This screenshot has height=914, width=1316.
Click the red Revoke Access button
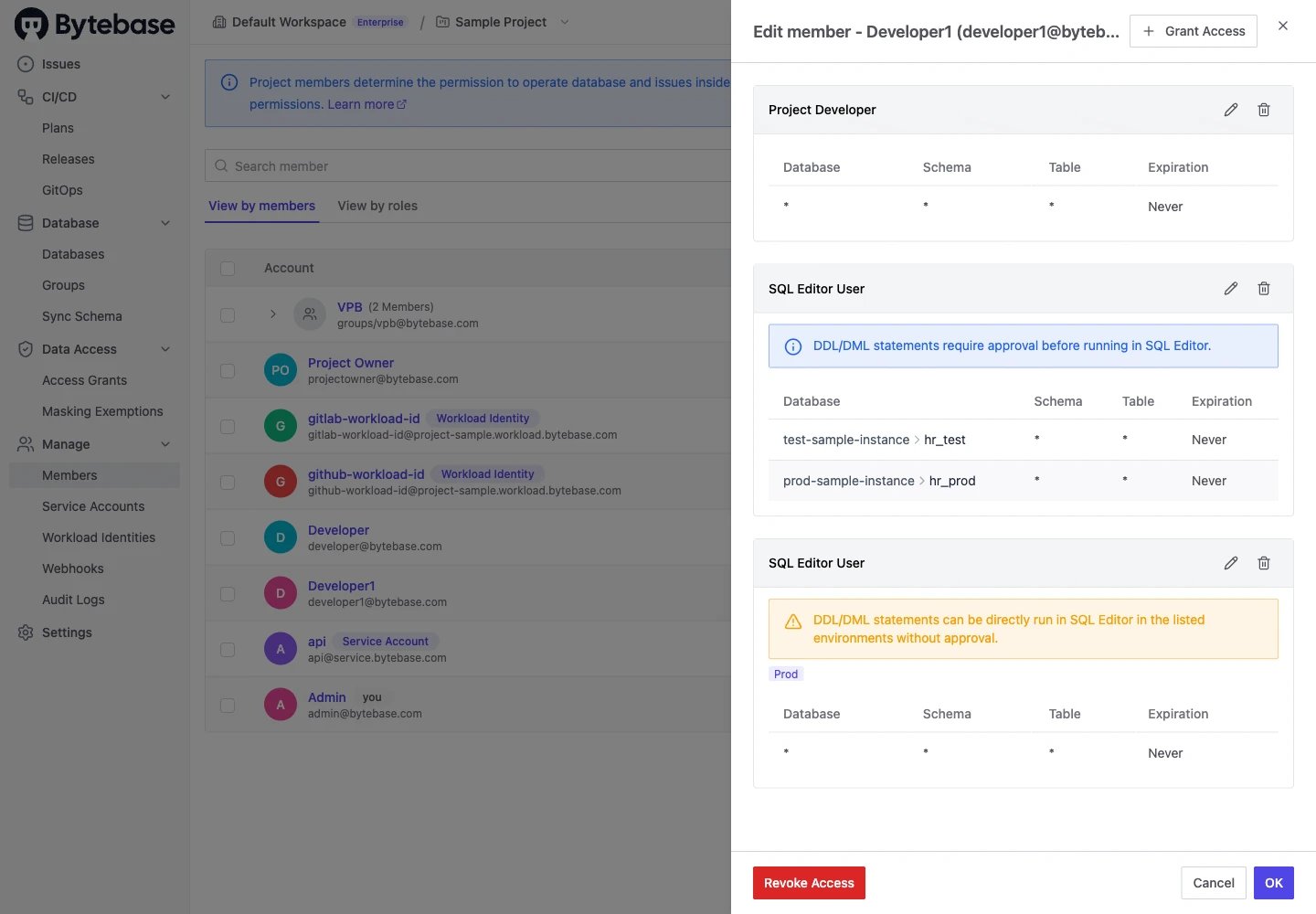809,883
